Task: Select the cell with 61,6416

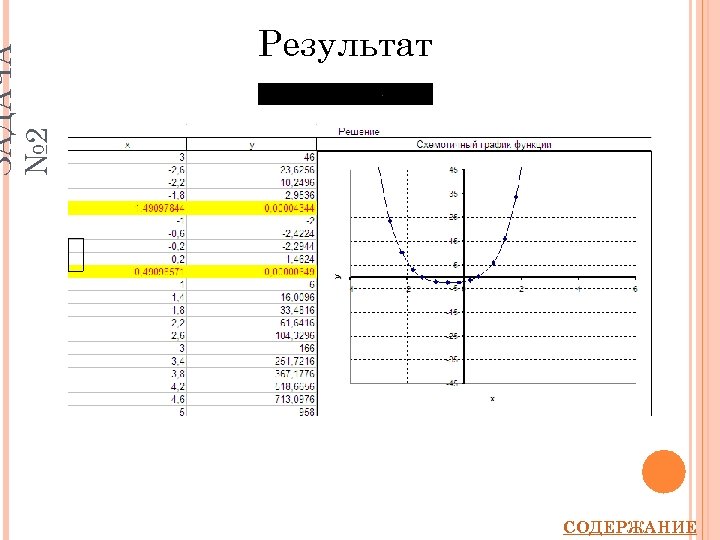Action: (x=252, y=322)
